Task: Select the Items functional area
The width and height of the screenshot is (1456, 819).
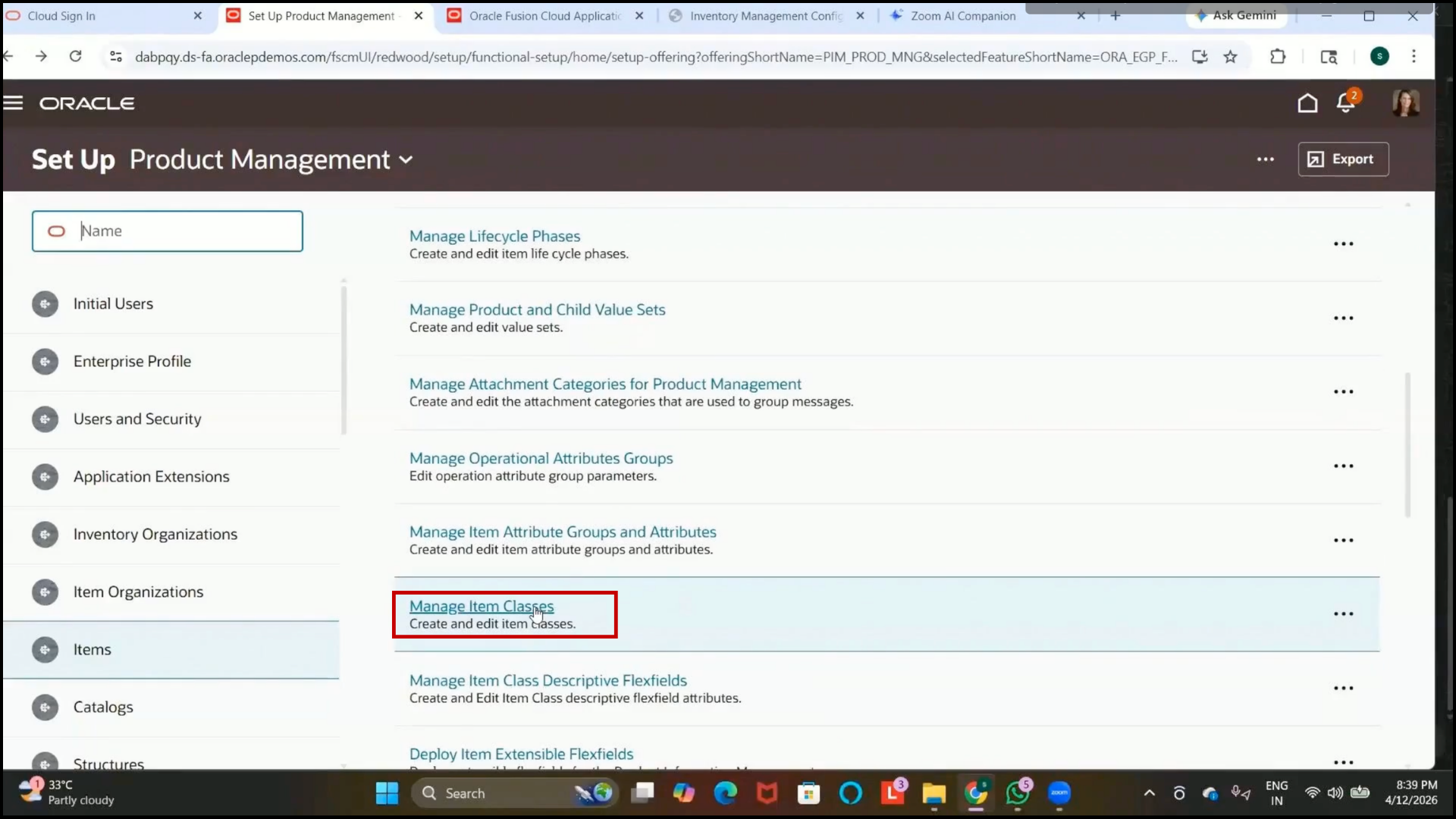Action: (171, 650)
